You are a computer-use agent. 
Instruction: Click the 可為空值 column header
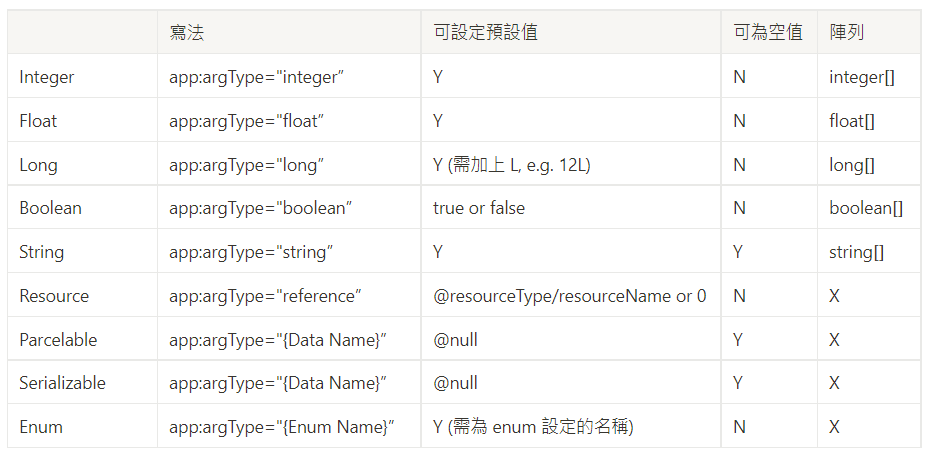(768, 32)
